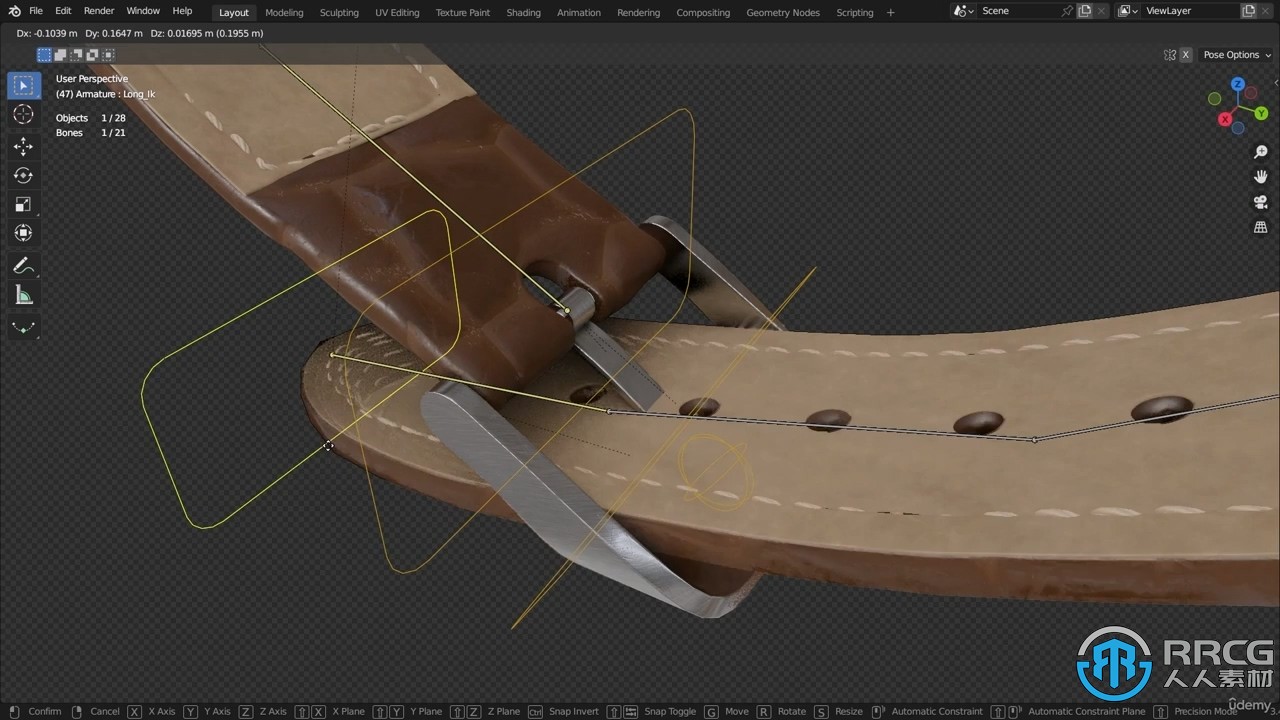Click Confirm in the status bar
The height and width of the screenshot is (720, 1280).
[x=45, y=711]
